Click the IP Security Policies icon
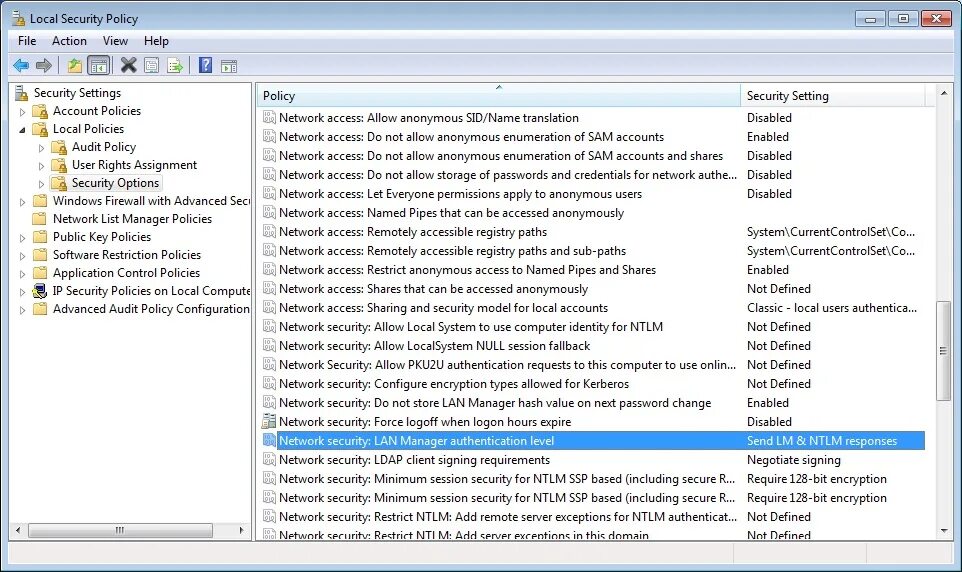Viewport: 962px width, 572px height. [x=40, y=291]
